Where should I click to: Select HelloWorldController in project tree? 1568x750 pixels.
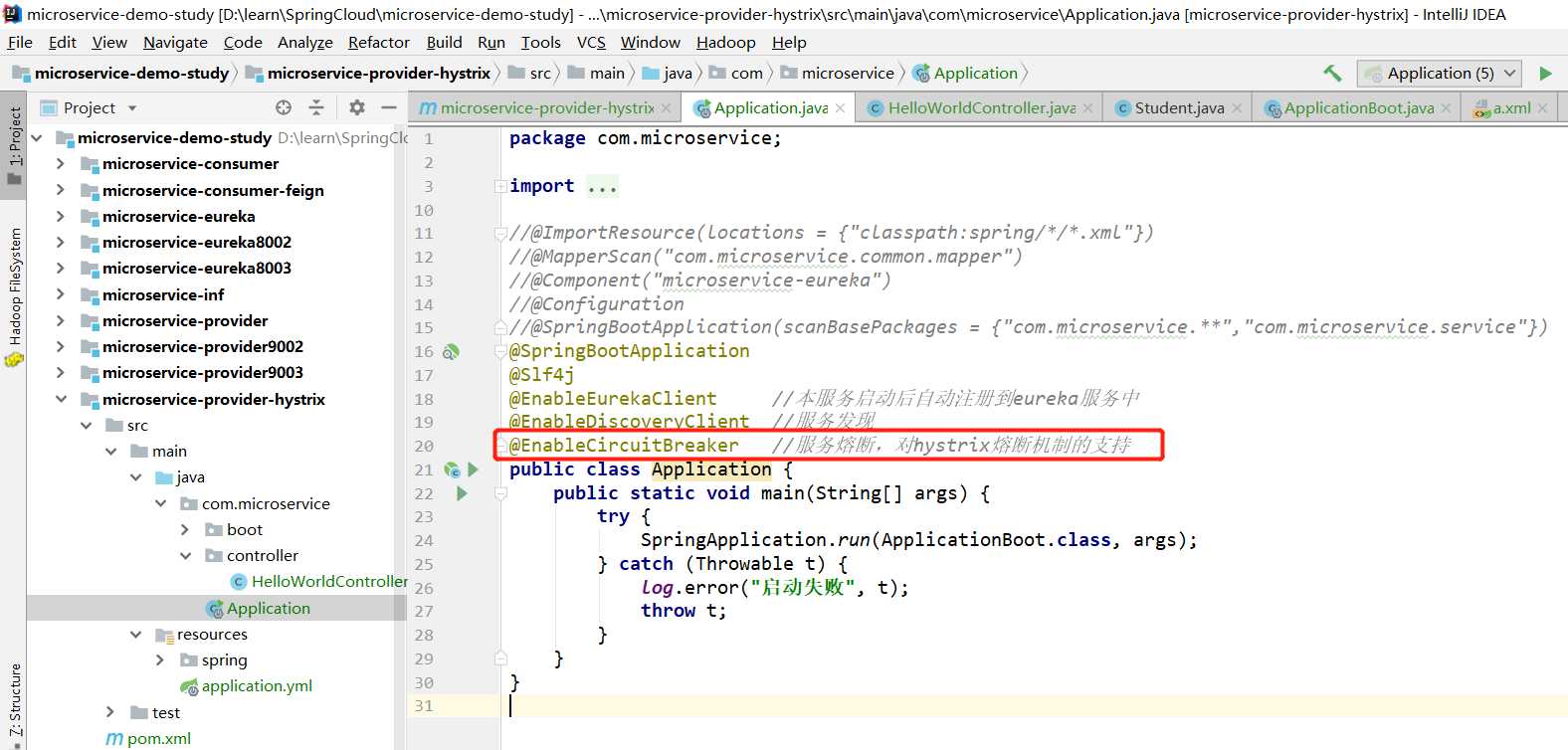tap(319, 581)
